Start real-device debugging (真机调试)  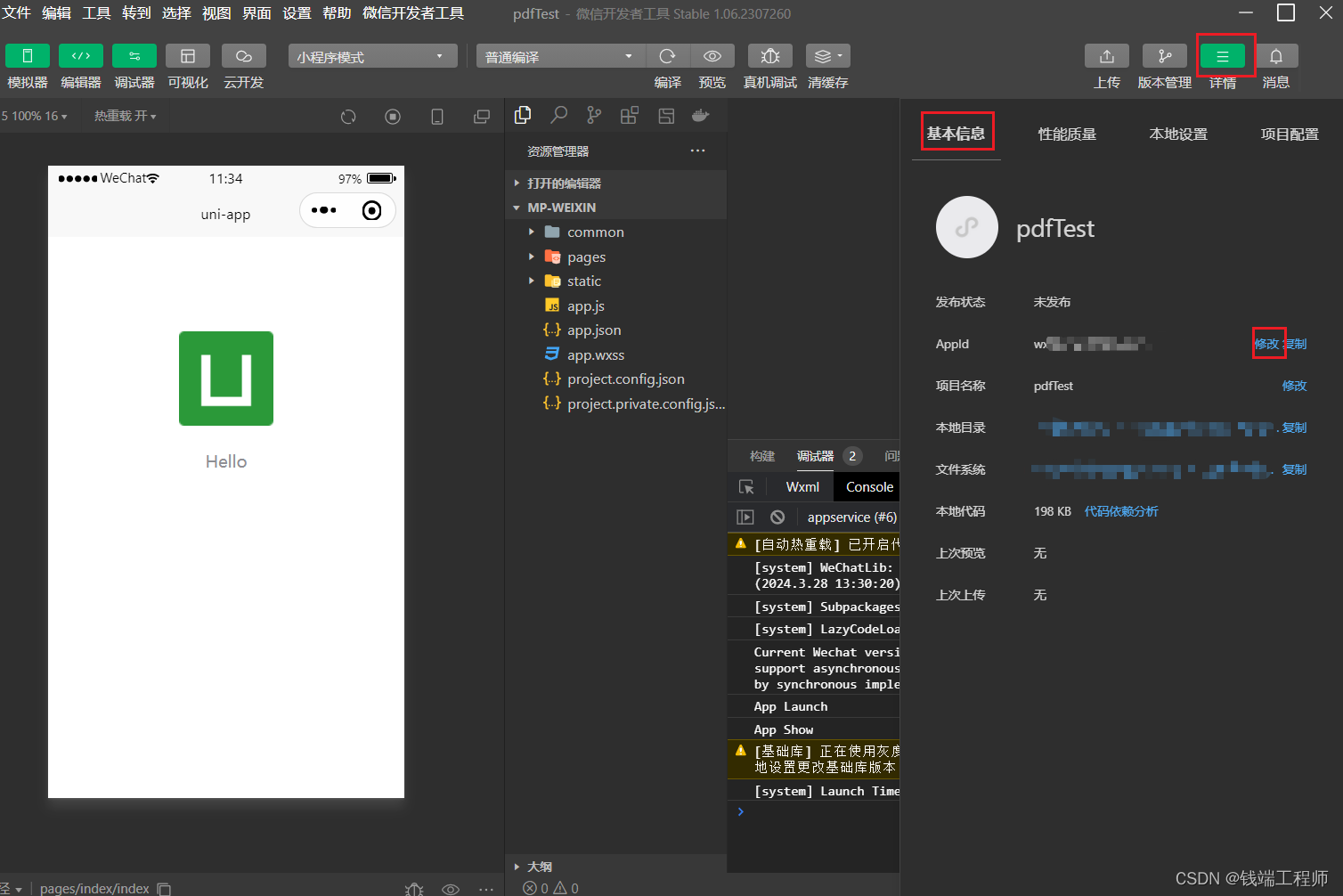[770, 56]
